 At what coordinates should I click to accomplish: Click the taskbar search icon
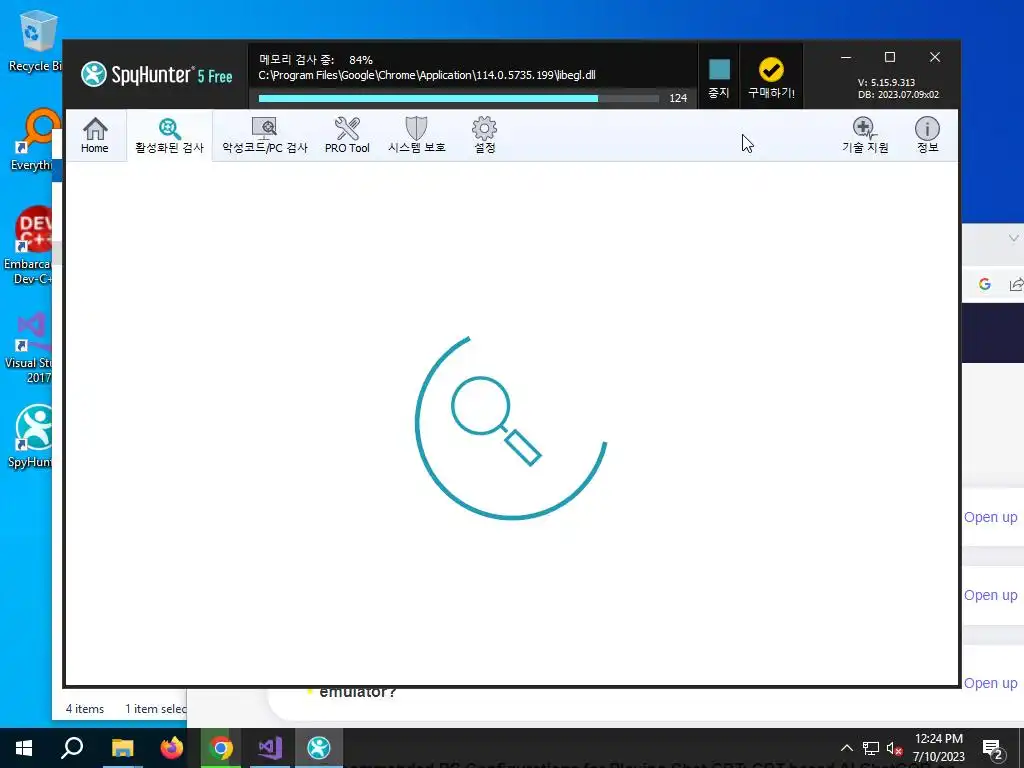click(x=72, y=748)
